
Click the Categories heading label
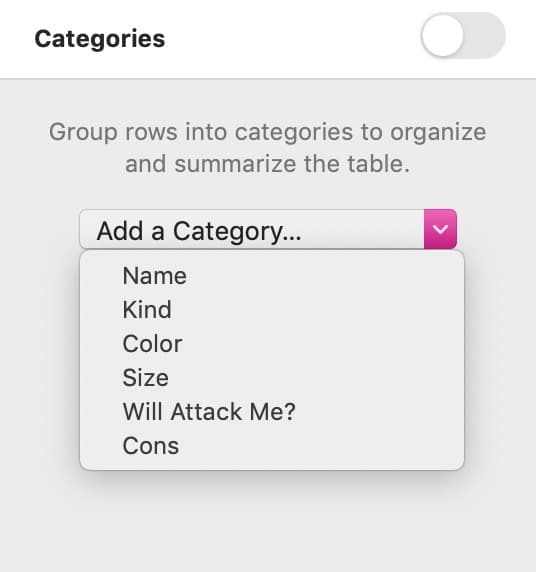click(100, 39)
